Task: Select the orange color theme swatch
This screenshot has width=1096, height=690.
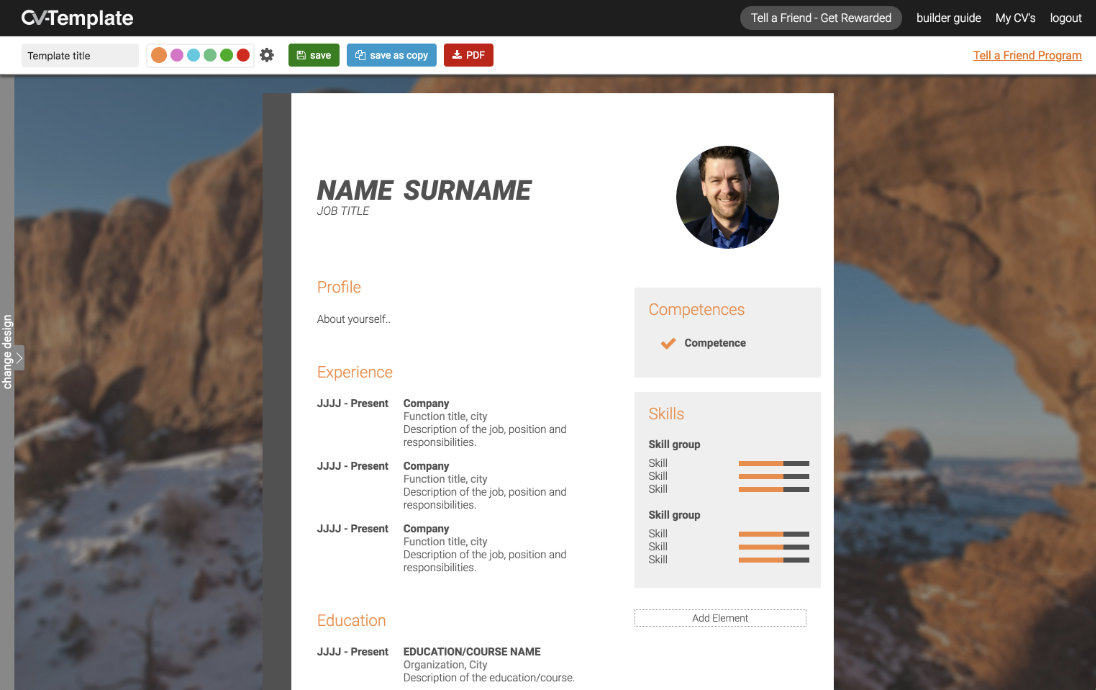Action: point(159,55)
